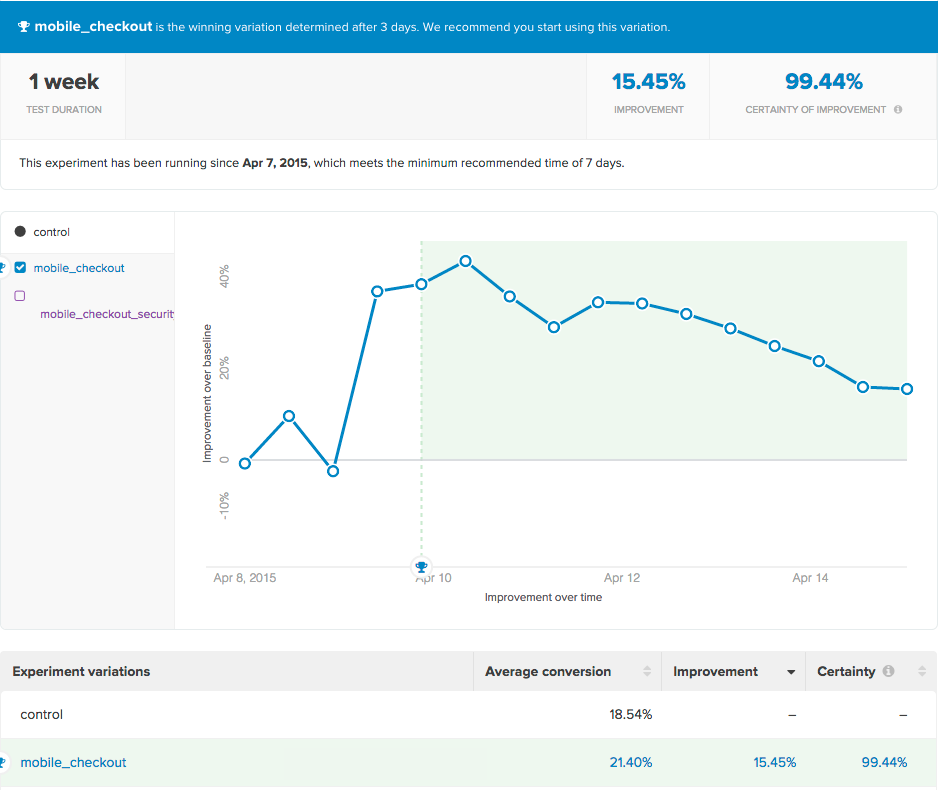939x790 pixels.
Task: Click the Improvement column header label
Action: 715,671
